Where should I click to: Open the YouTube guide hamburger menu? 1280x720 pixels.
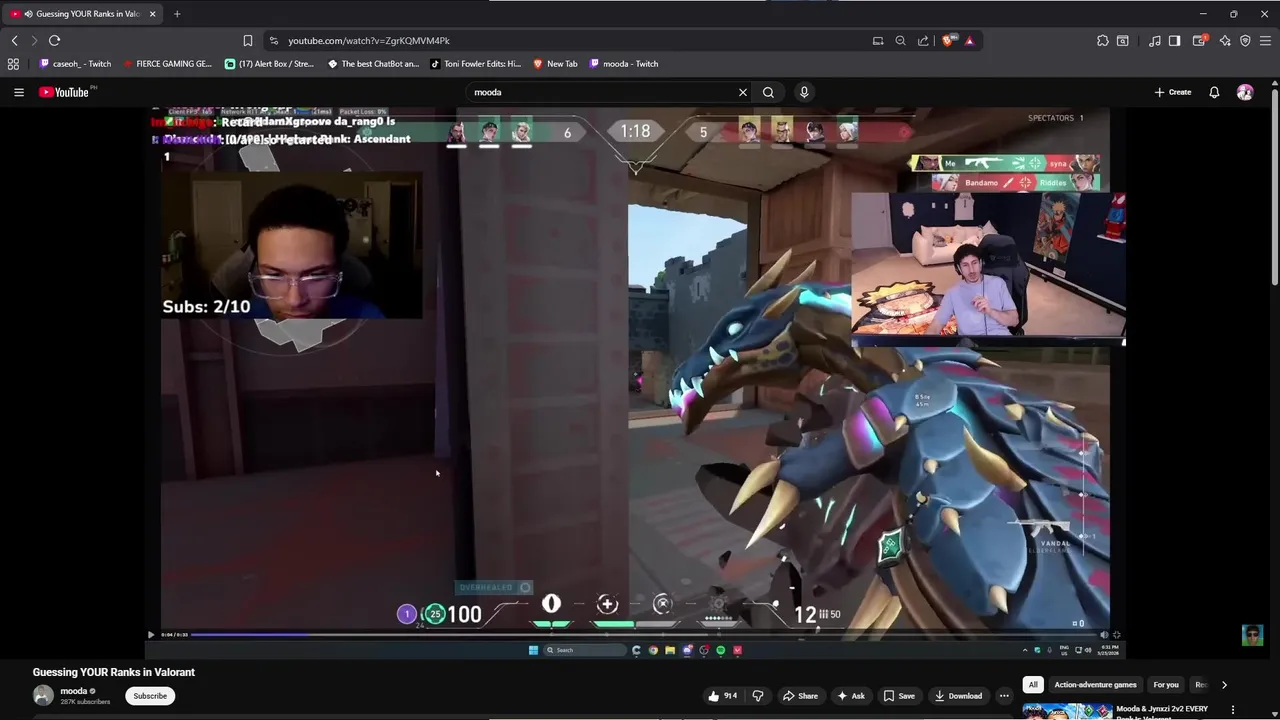(x=19, y=92)
